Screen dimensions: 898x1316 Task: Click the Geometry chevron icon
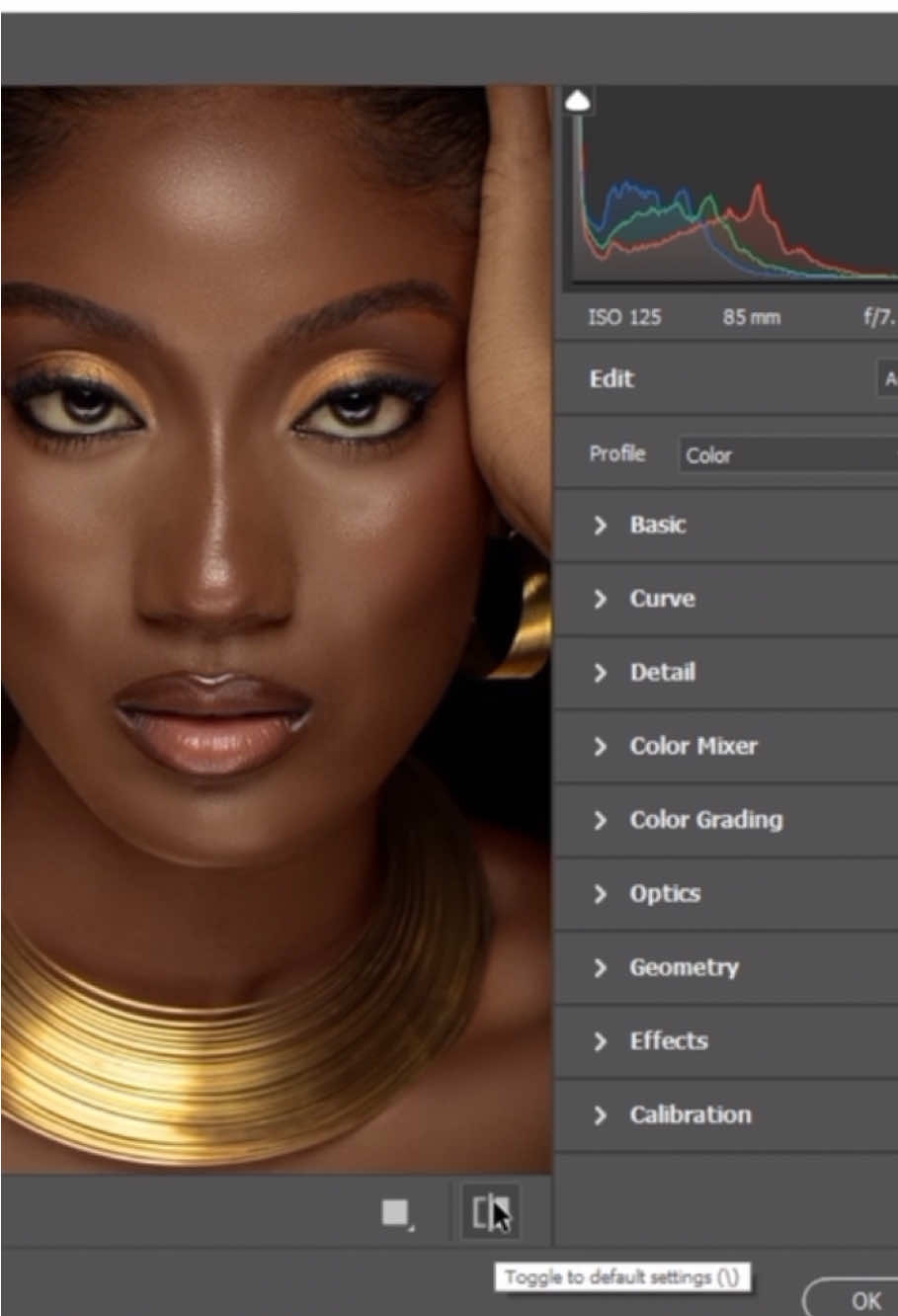click(x=600, y=967)
